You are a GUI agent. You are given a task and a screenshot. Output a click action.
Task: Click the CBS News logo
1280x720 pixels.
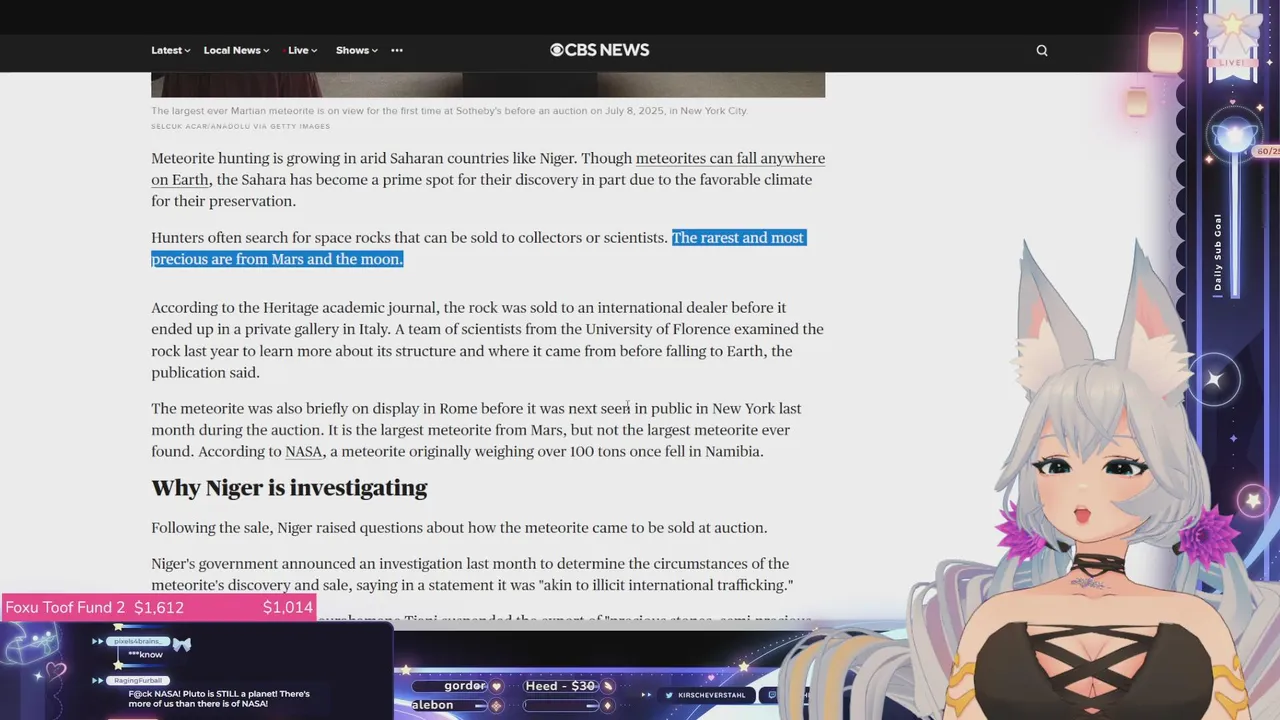(599, 50)
